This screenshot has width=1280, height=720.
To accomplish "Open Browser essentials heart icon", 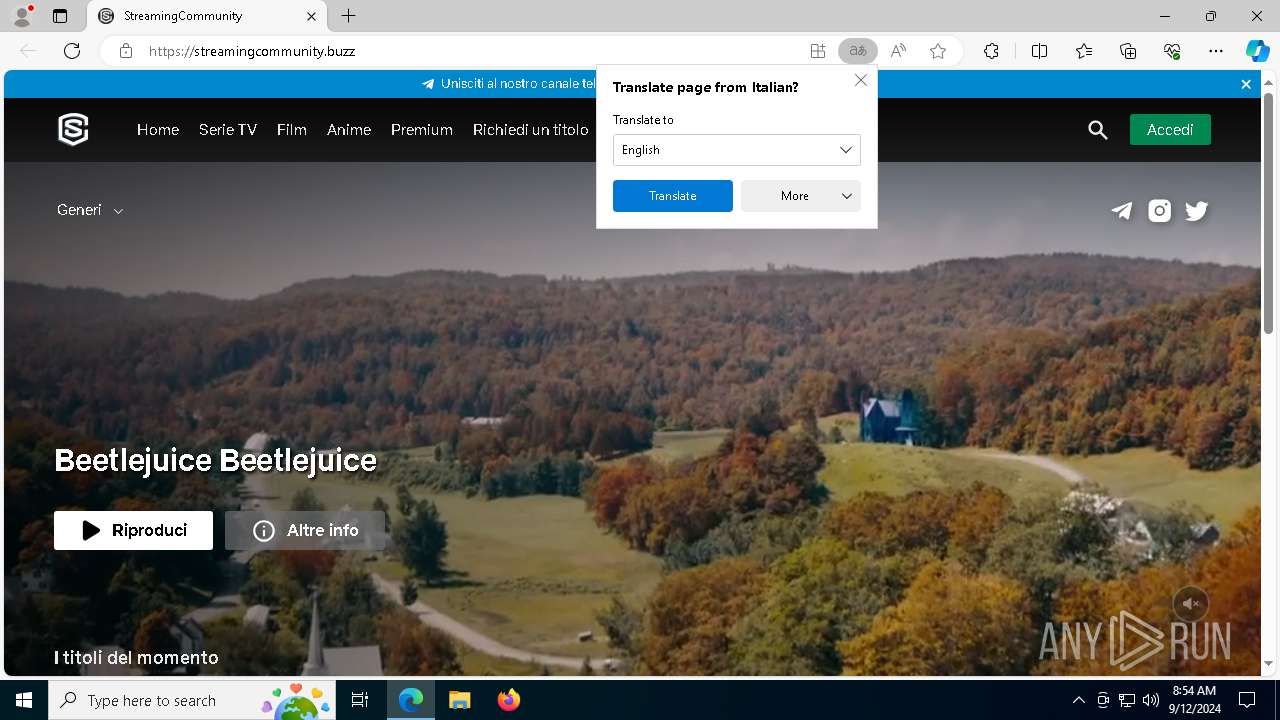I will (1172, 51).
